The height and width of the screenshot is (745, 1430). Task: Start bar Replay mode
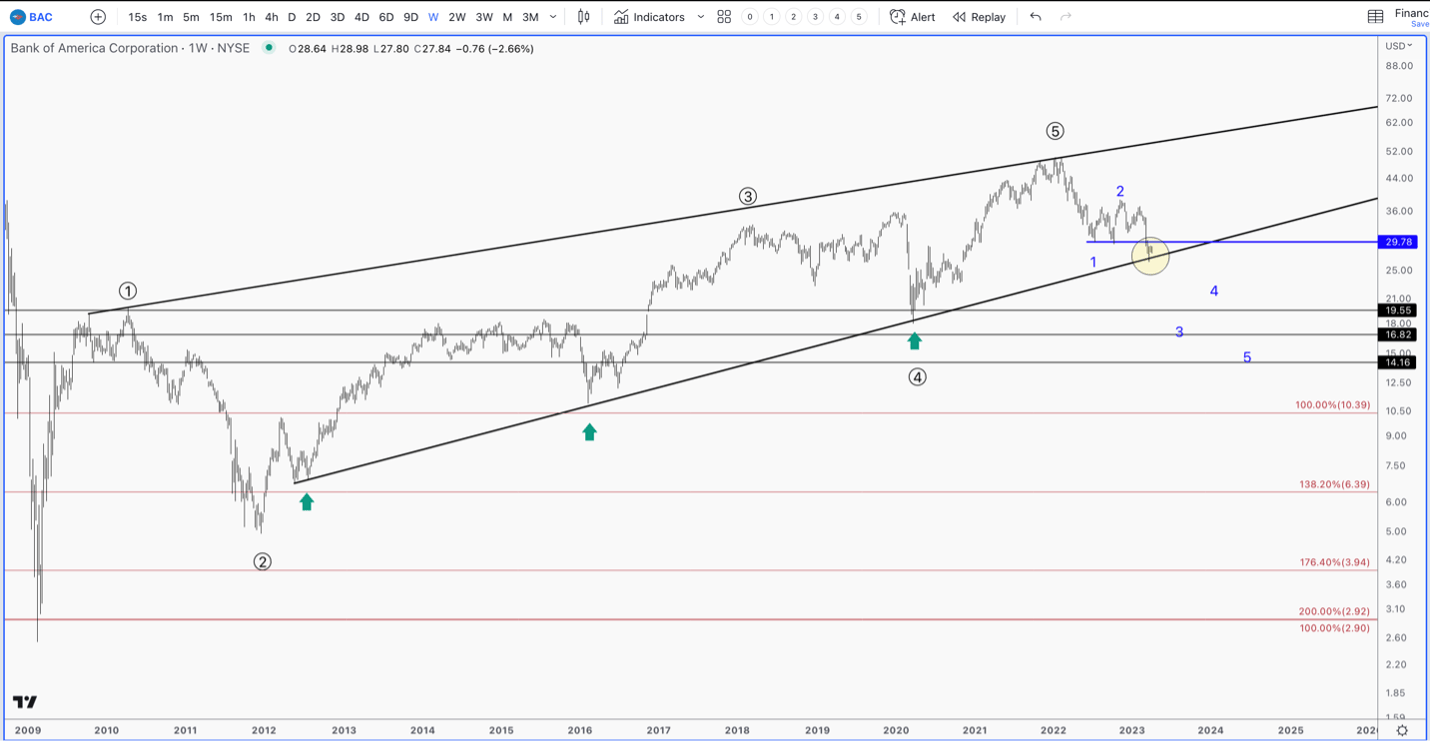[979, 17]
